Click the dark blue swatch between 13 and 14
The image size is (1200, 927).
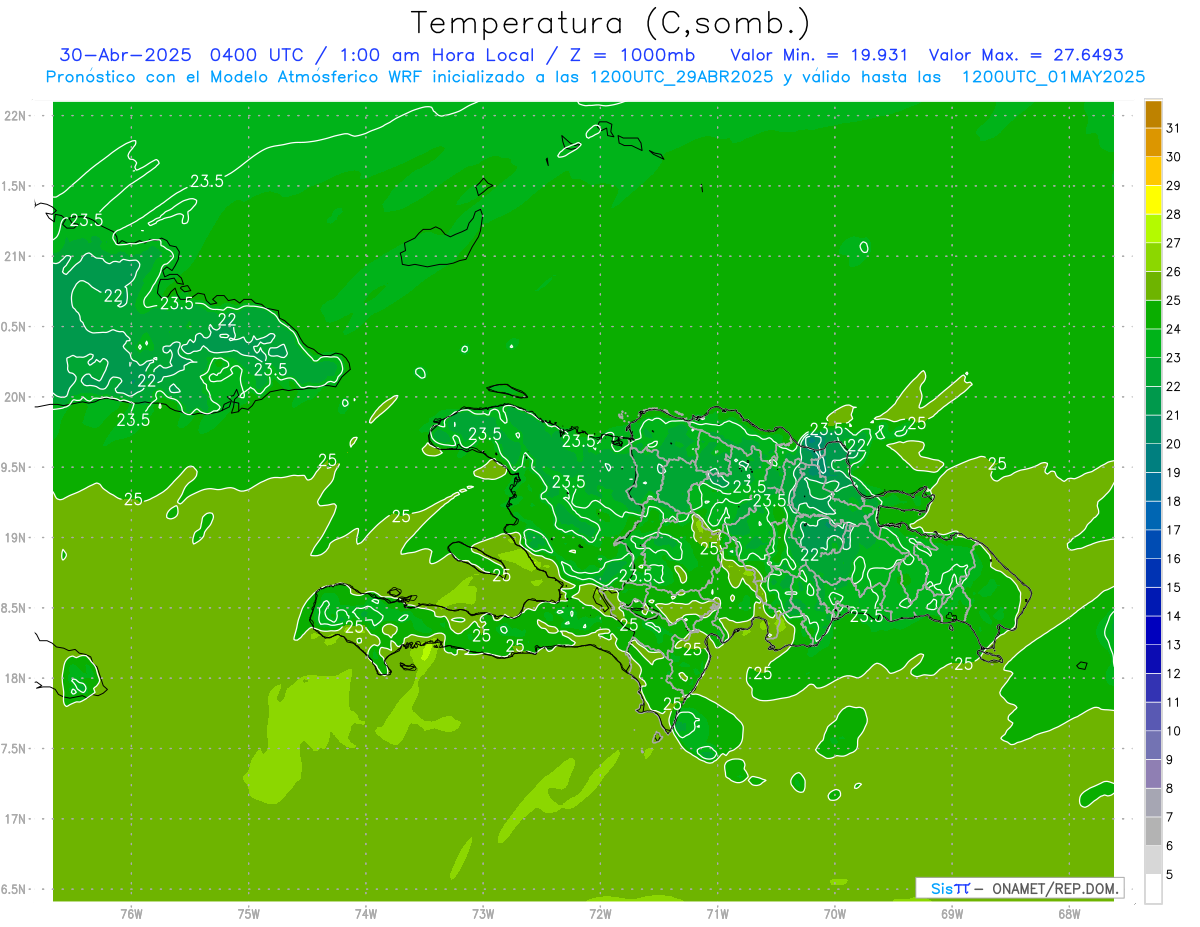pos(1153,631)
